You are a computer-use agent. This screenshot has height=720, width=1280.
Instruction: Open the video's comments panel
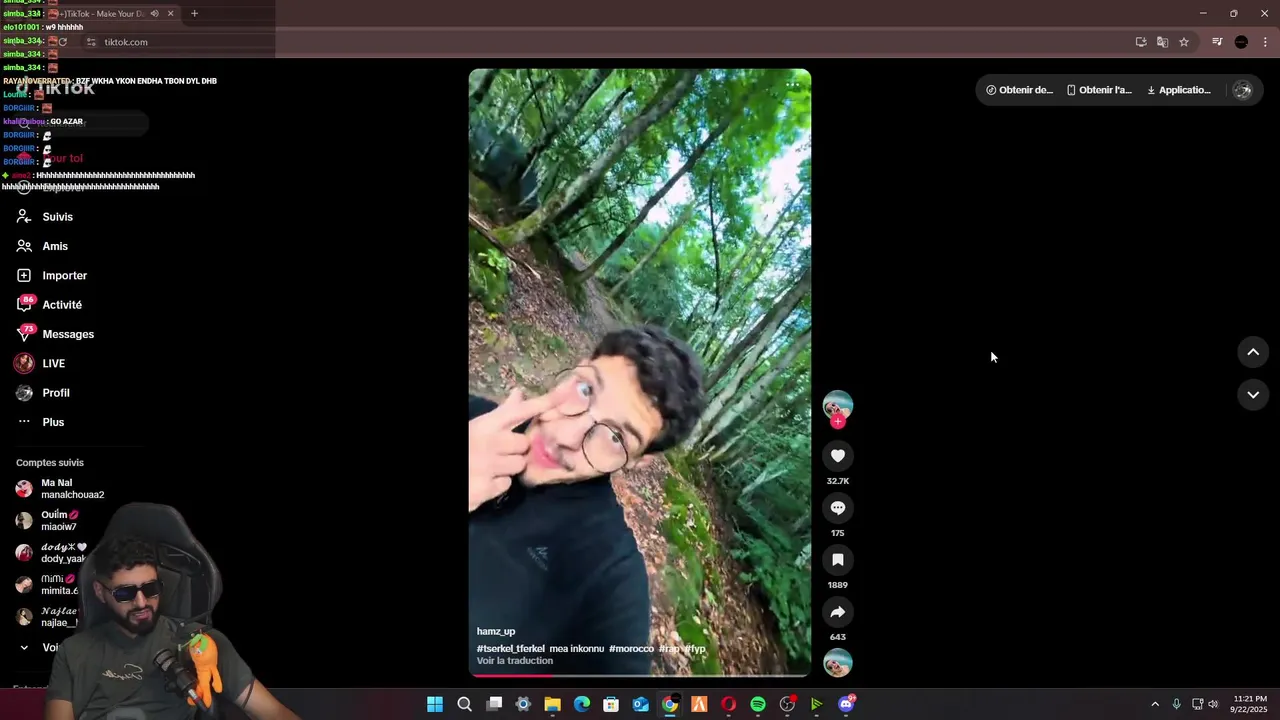(x=838, y=508)
